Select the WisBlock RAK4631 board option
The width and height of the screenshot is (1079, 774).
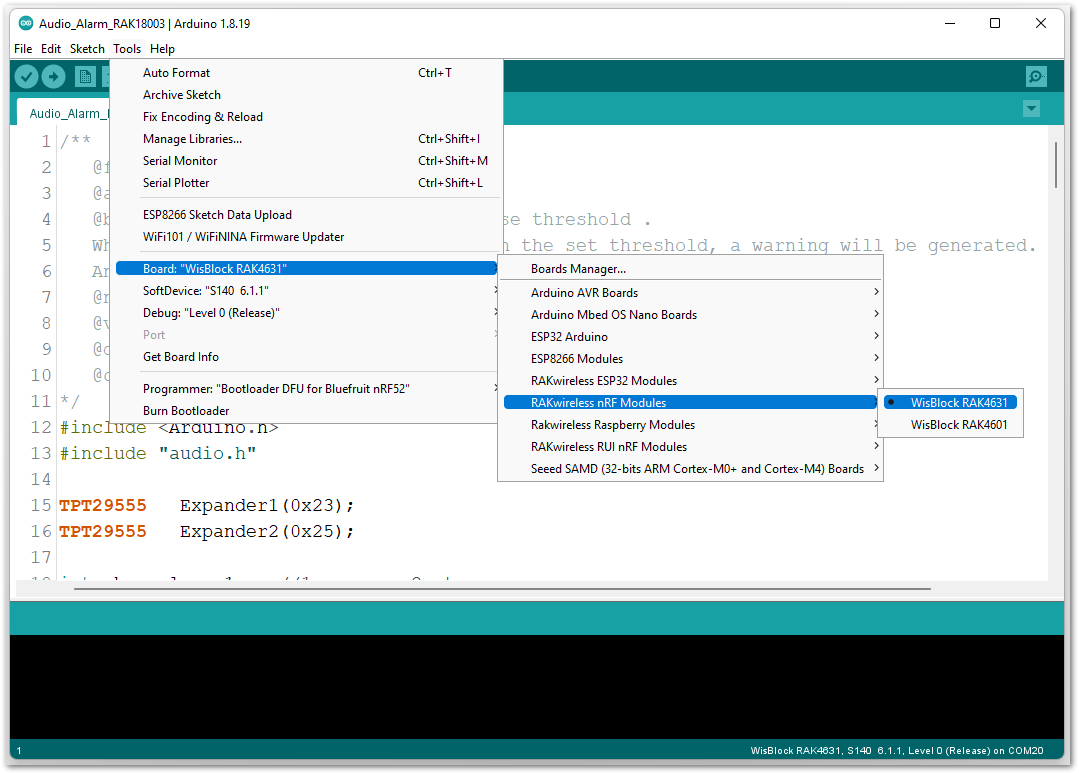point(959,403)
